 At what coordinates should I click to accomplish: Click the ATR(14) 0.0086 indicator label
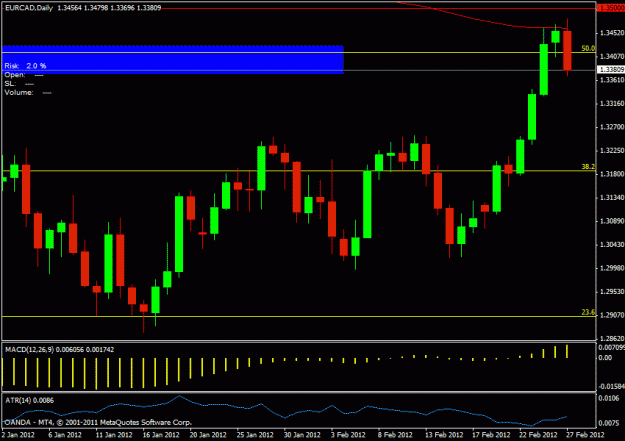coord(29,400)
